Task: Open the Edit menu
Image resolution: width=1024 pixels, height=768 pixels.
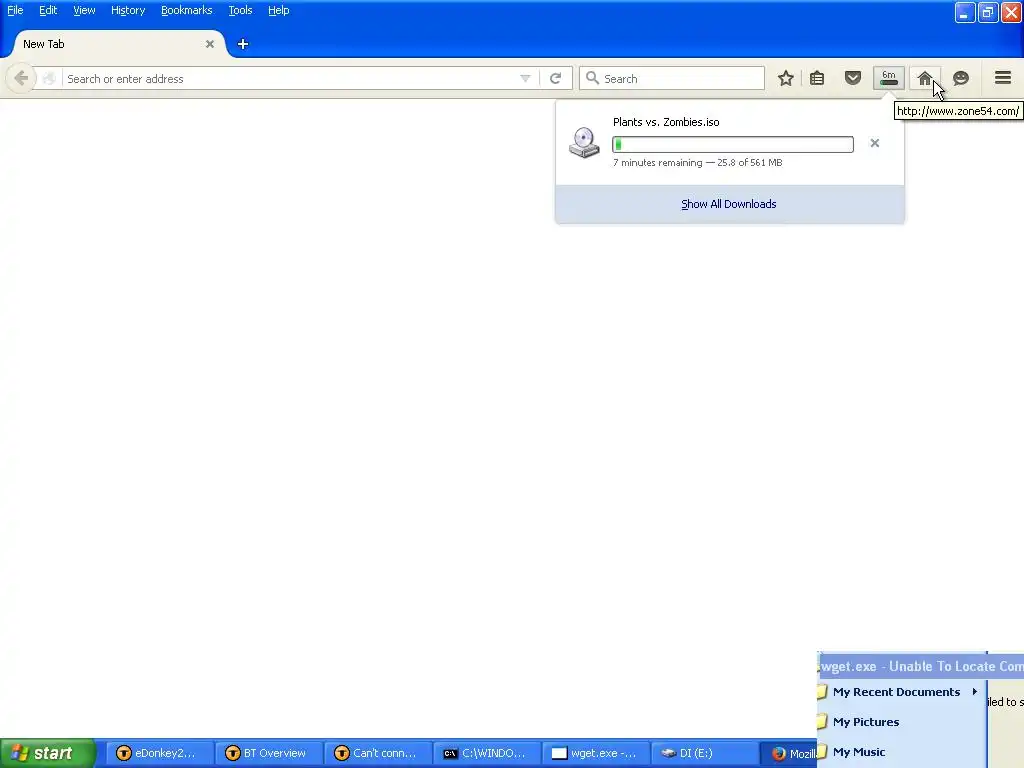Action: point(48,10)
